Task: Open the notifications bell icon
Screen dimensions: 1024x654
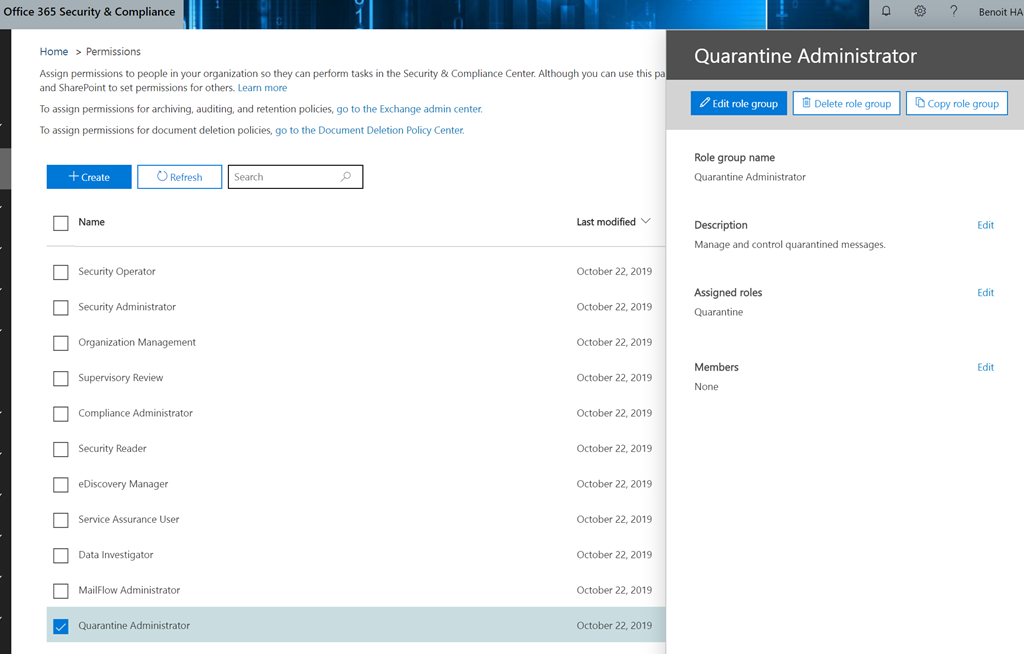Action: coord(886,12)
